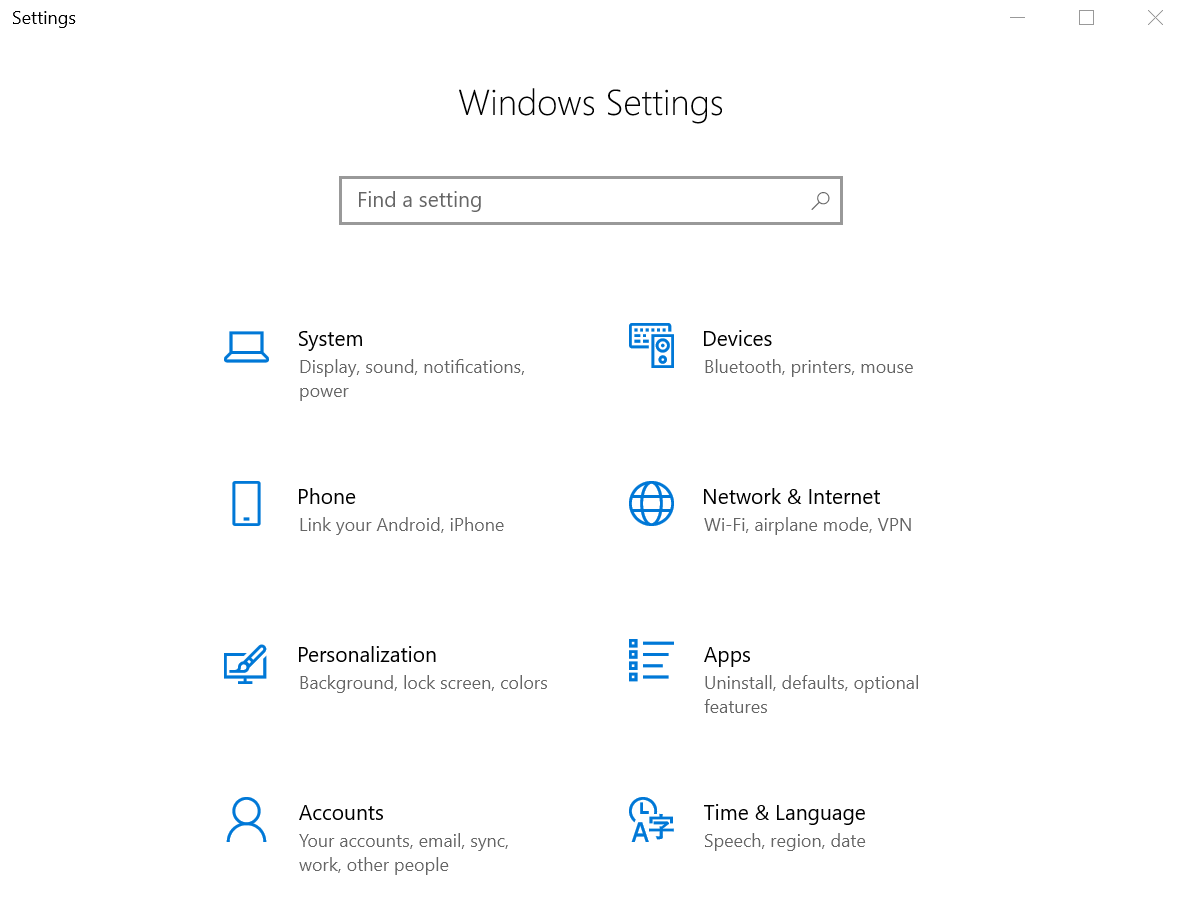Image resolution: width=1179 pixels, height=912 pixels.
Task: Open the Personalization heading text
Action: point(367,655)
